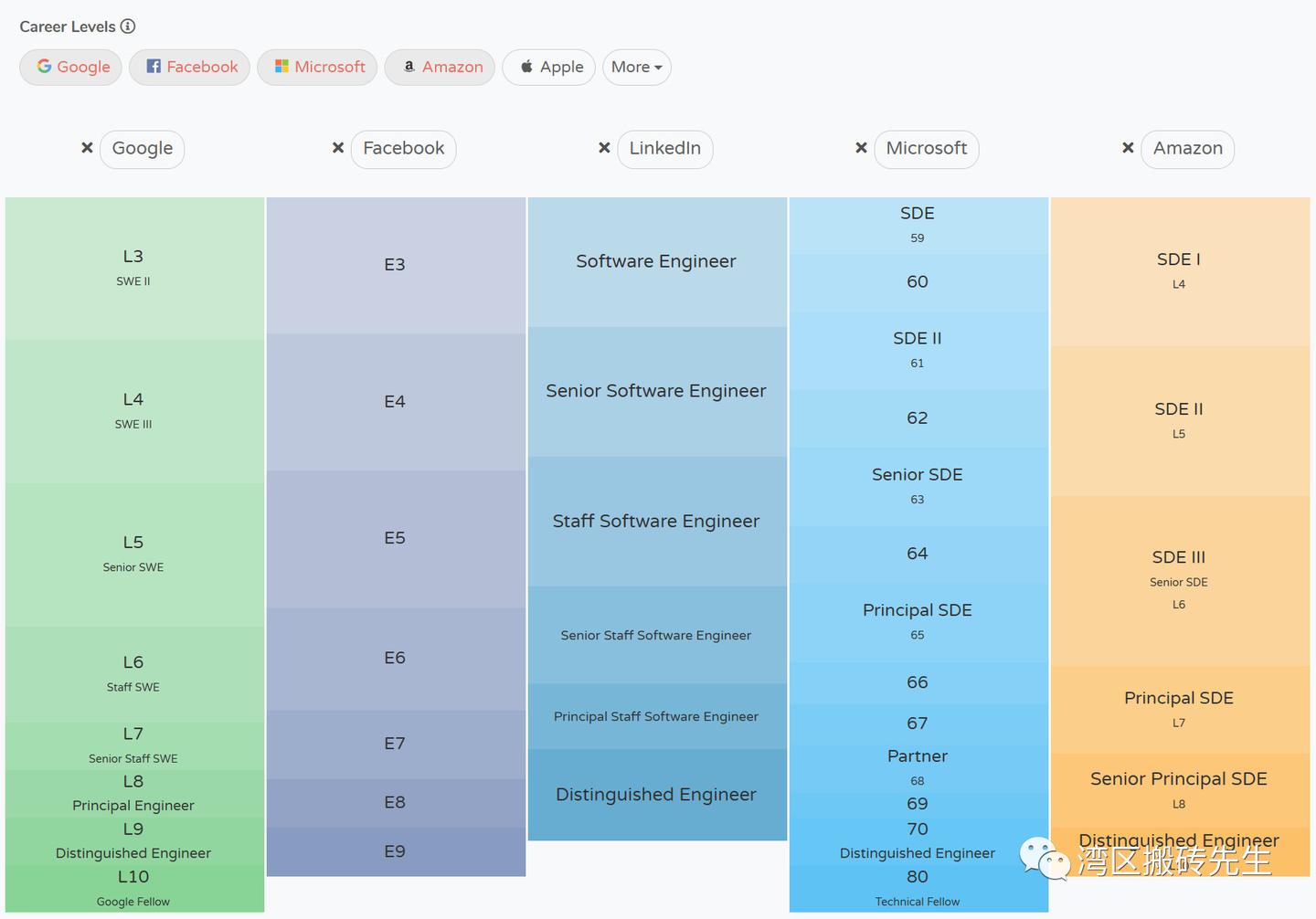Select Facebook E9 level block

pyautogui.click(x=396, y=851)
